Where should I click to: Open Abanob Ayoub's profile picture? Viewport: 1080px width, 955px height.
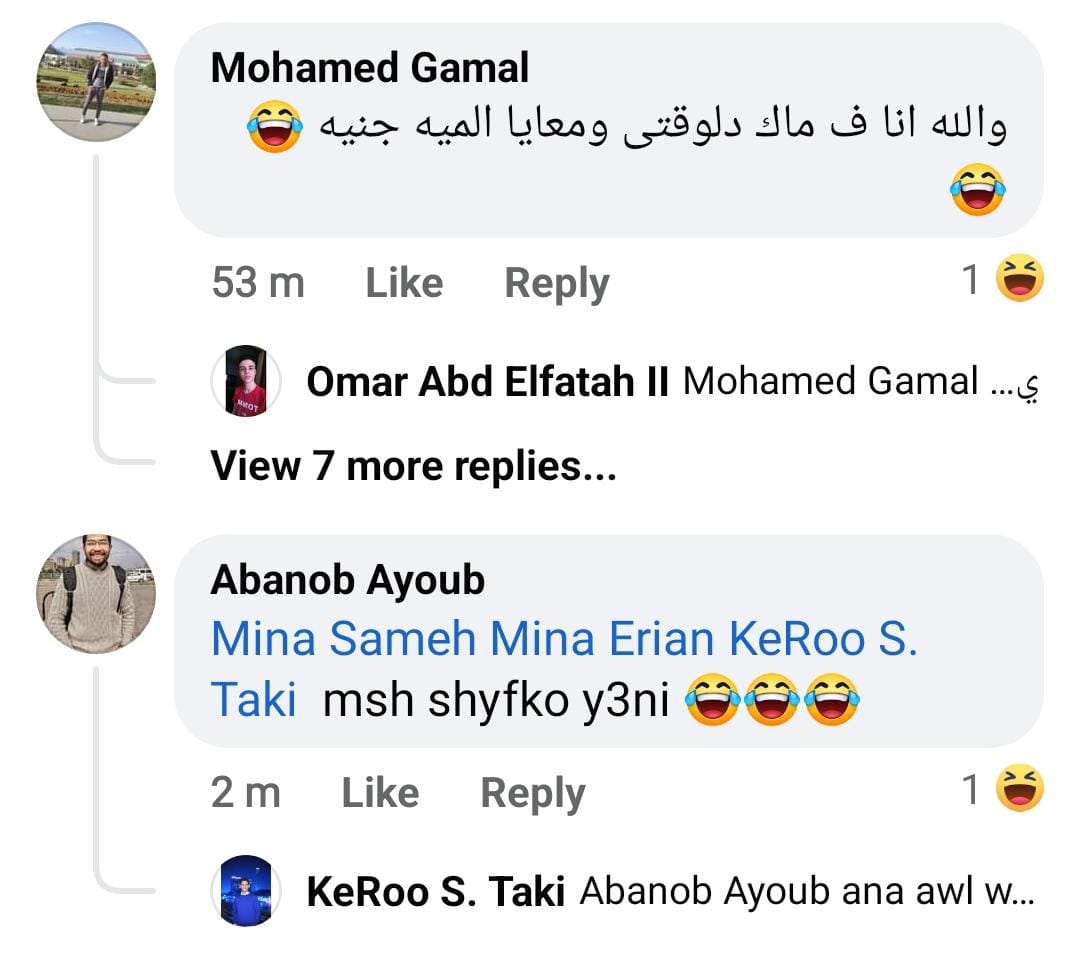click(96, 593)
